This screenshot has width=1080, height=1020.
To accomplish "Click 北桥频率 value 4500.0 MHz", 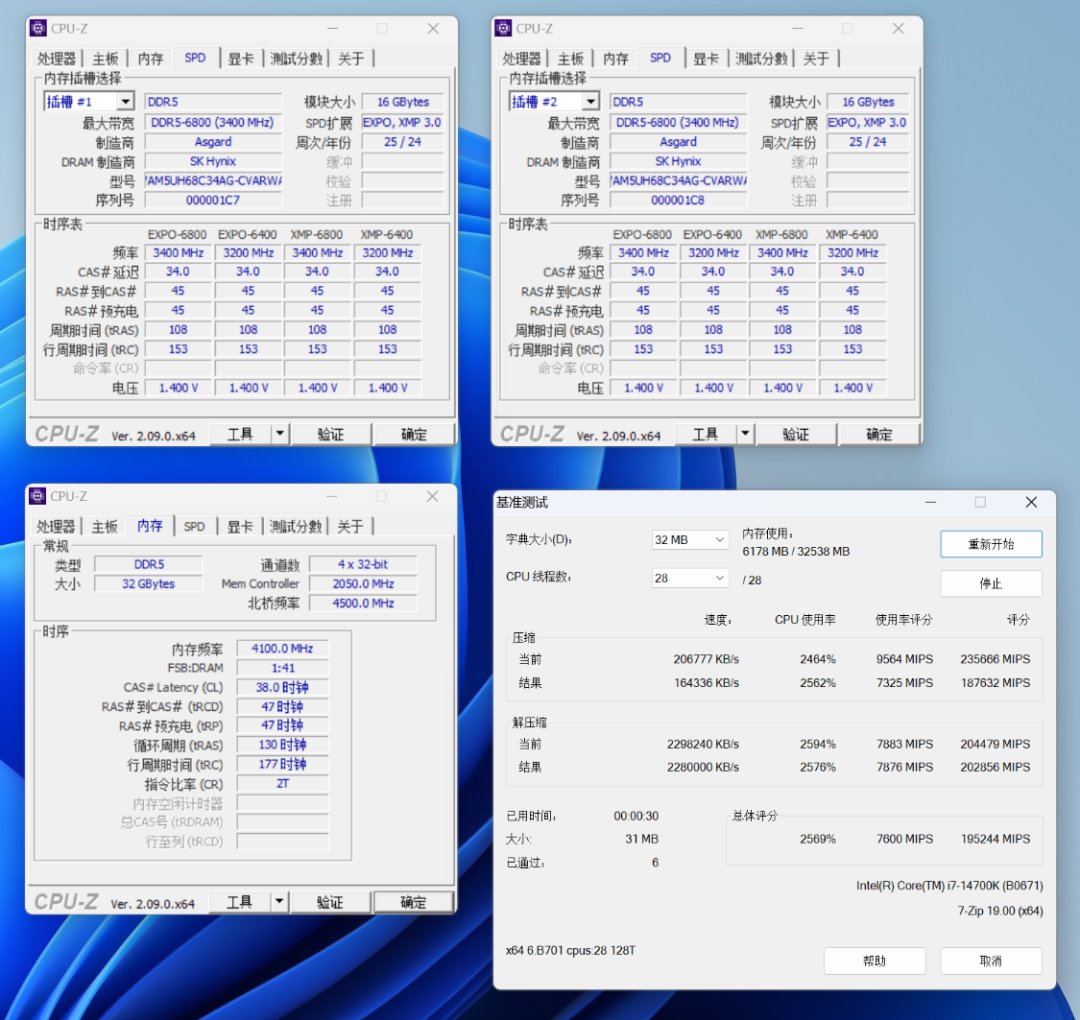I will (363, 603).
